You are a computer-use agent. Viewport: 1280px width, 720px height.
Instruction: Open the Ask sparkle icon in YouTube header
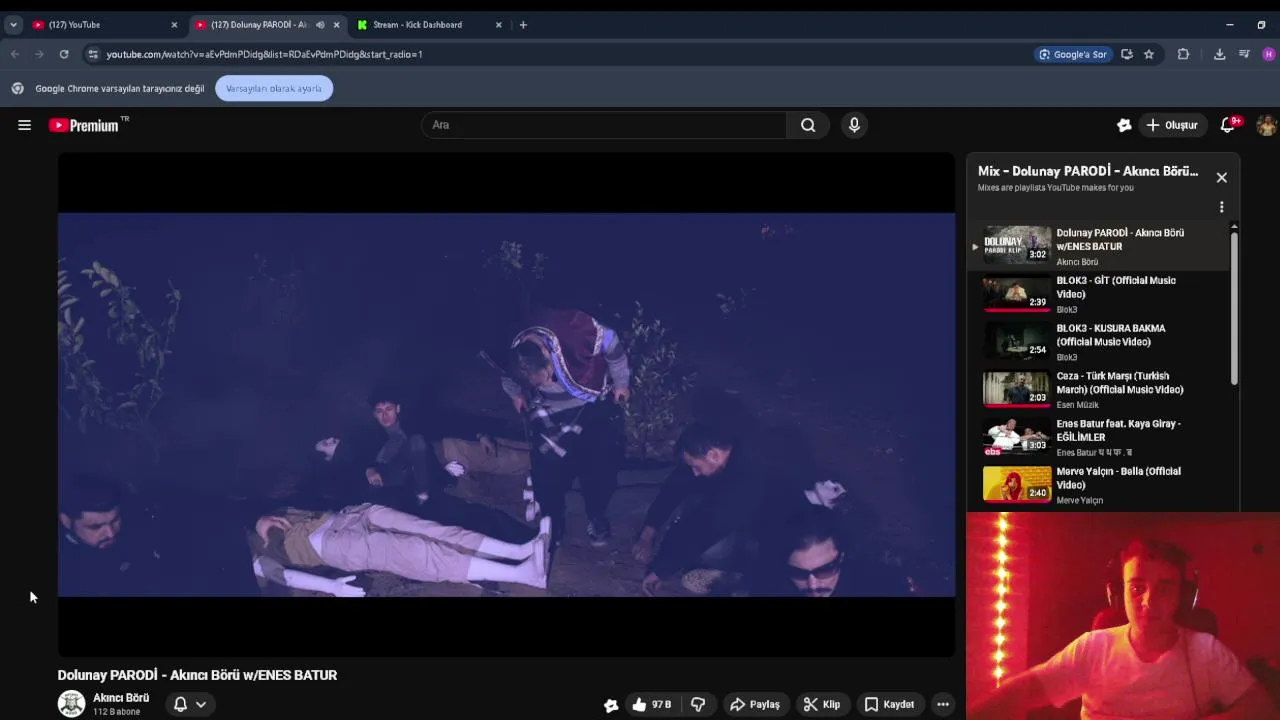coord(1124,125)
